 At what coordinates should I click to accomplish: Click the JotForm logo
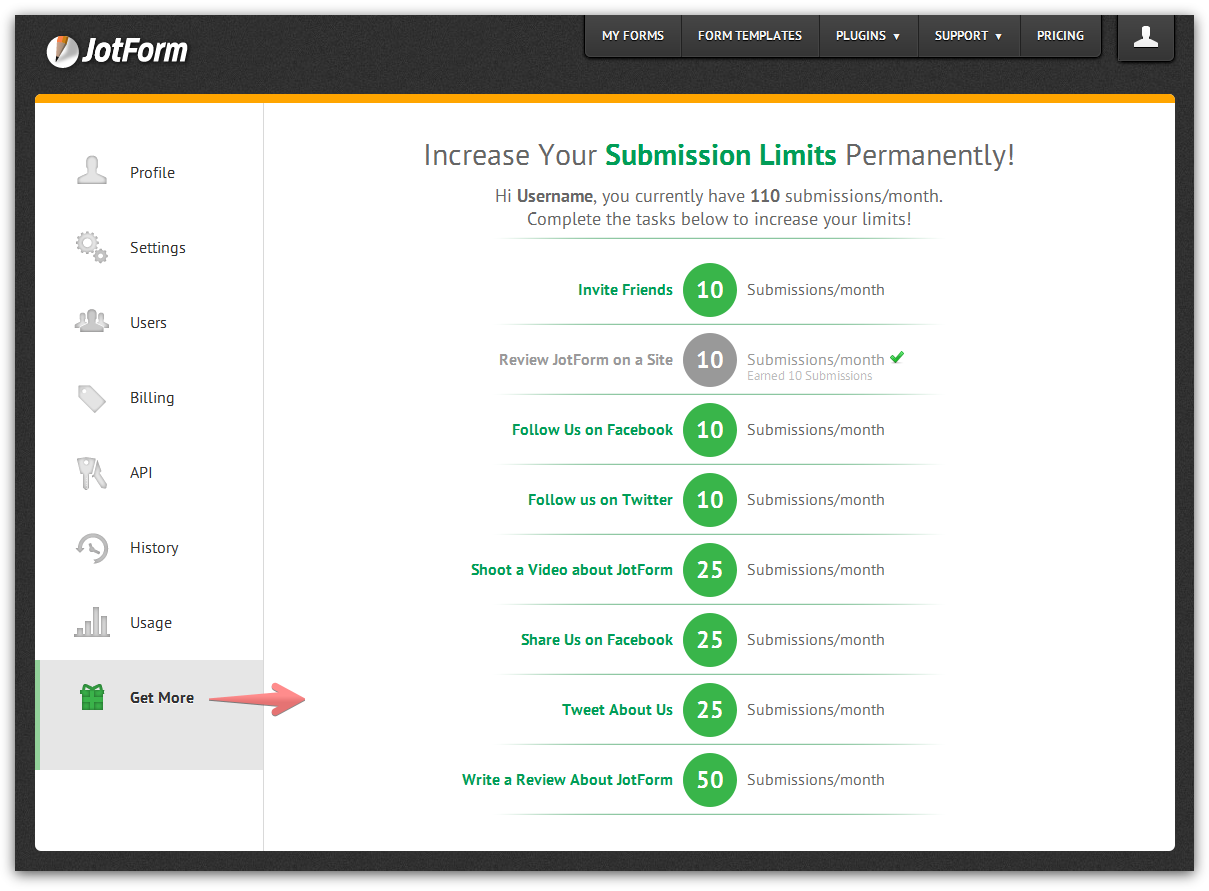point(117,48)
